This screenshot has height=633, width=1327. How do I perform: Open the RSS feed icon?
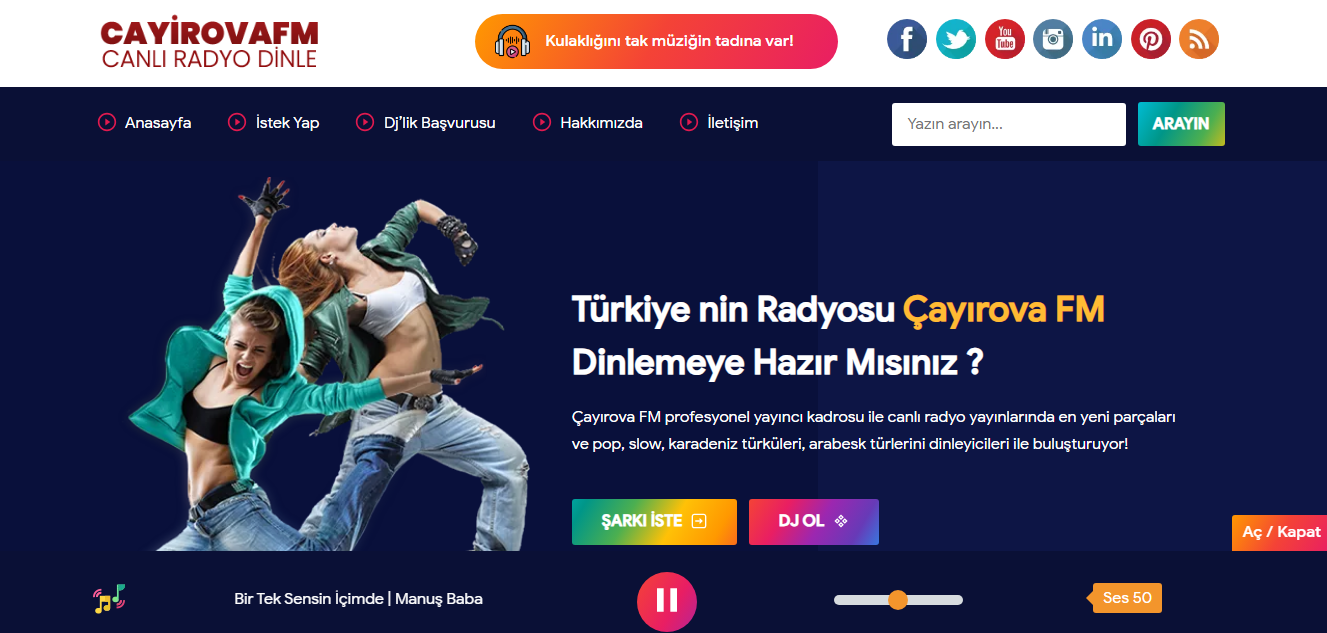point(1199,40)
